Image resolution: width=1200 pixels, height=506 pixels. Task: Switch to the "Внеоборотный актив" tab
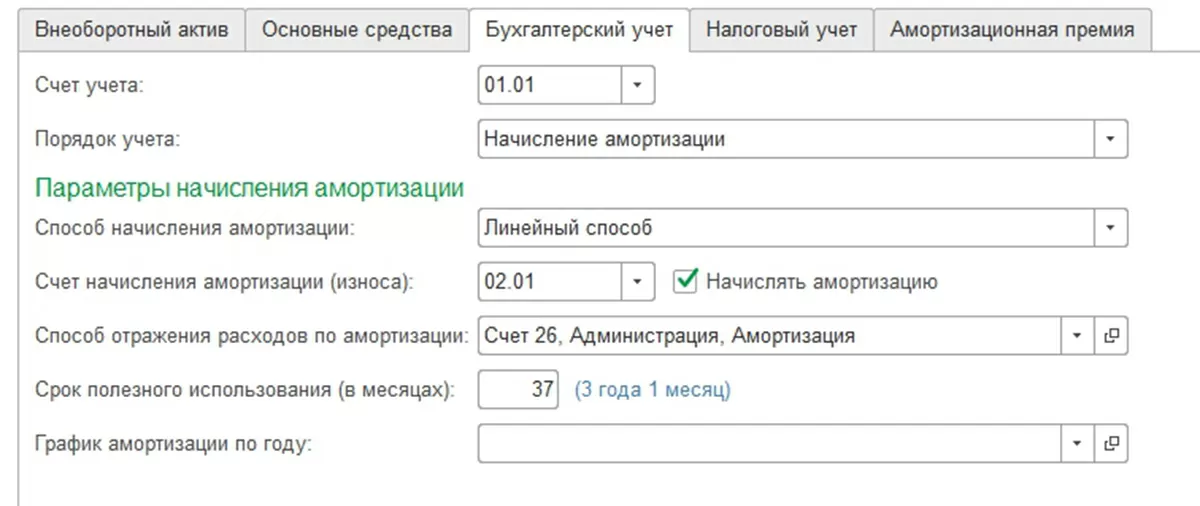coord(131,30)
